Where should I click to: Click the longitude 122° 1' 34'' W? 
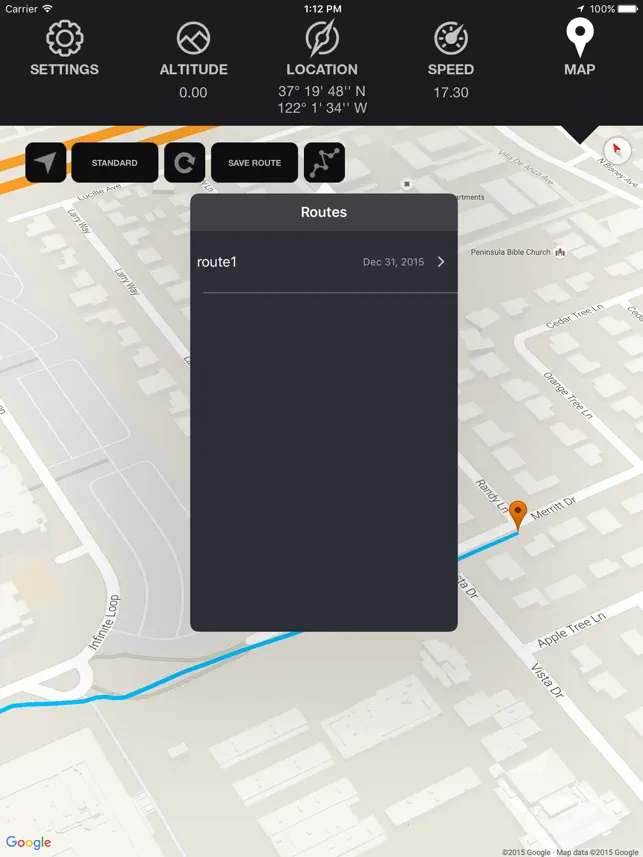322,108
